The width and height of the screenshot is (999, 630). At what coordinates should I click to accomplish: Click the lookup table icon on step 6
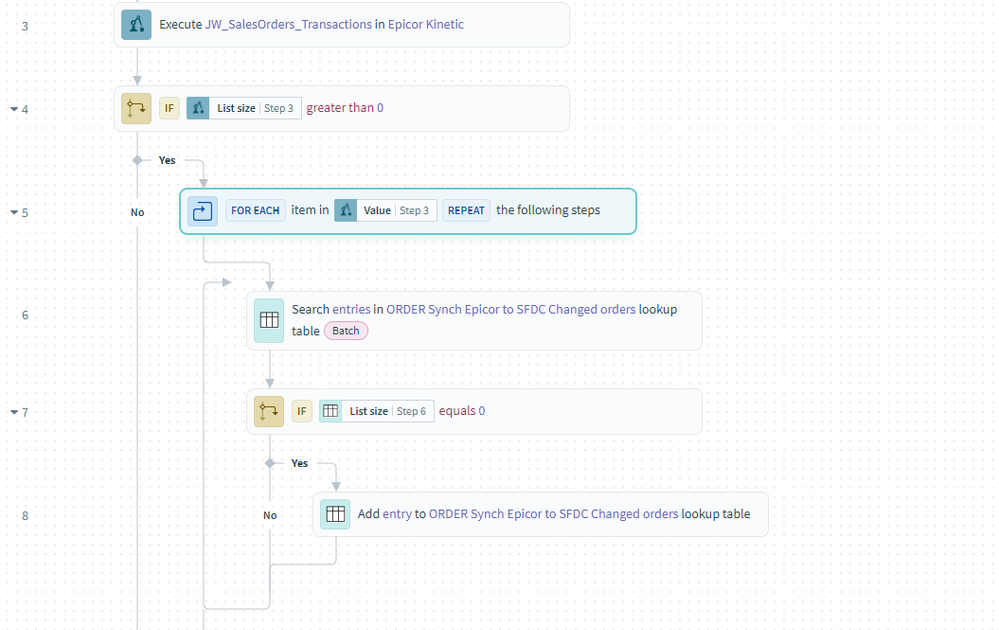pos(269,320)
